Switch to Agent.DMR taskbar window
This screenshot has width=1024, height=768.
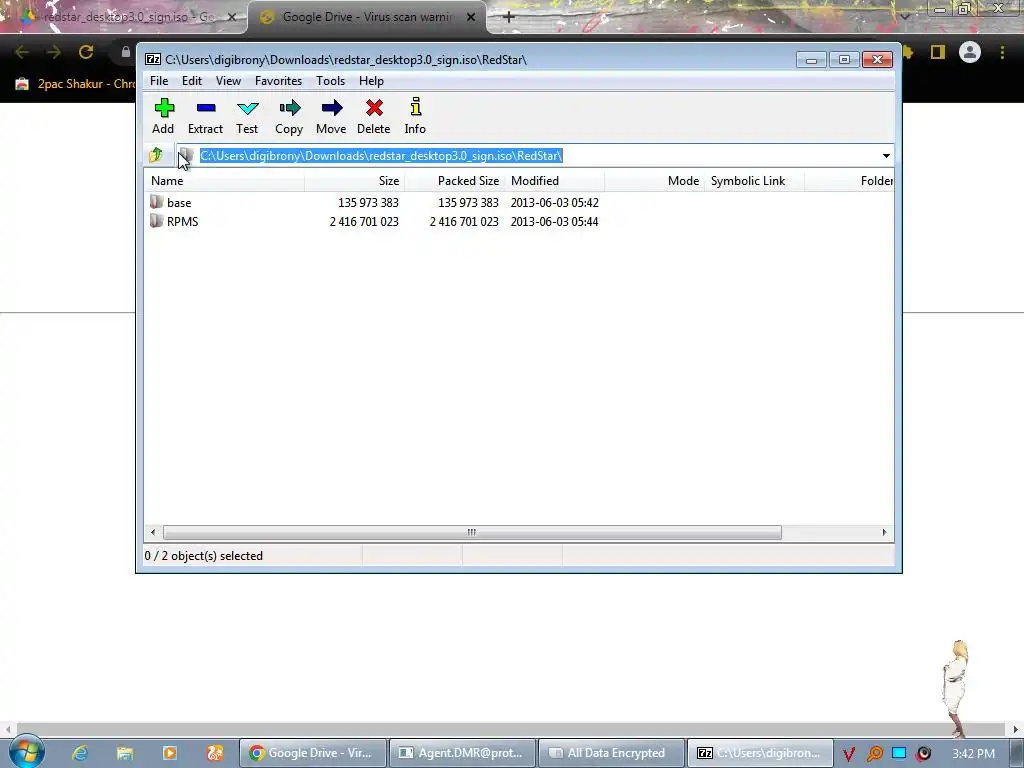pyautogui.click(x=462, y=753)
